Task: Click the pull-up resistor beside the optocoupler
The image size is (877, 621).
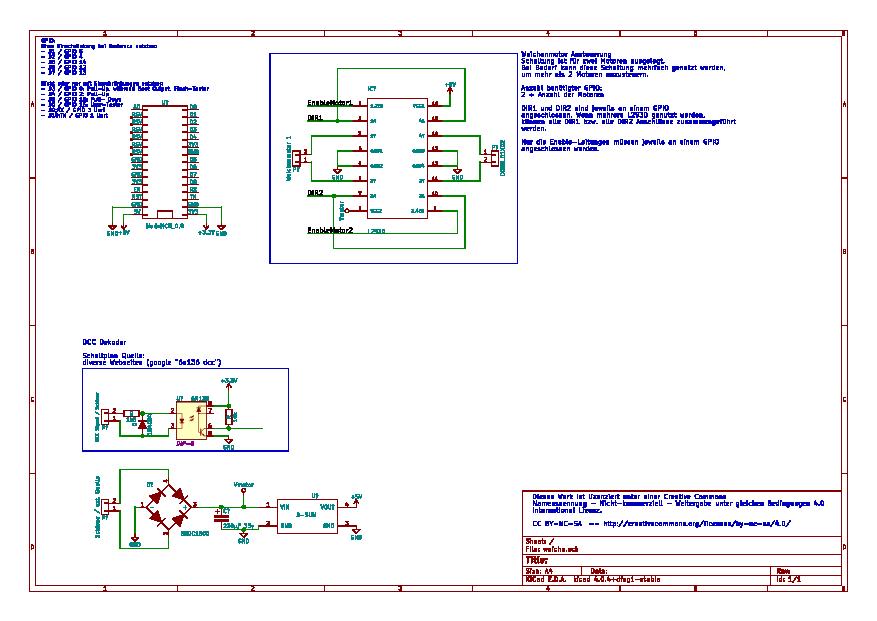Action: click(x=229, y=417)
